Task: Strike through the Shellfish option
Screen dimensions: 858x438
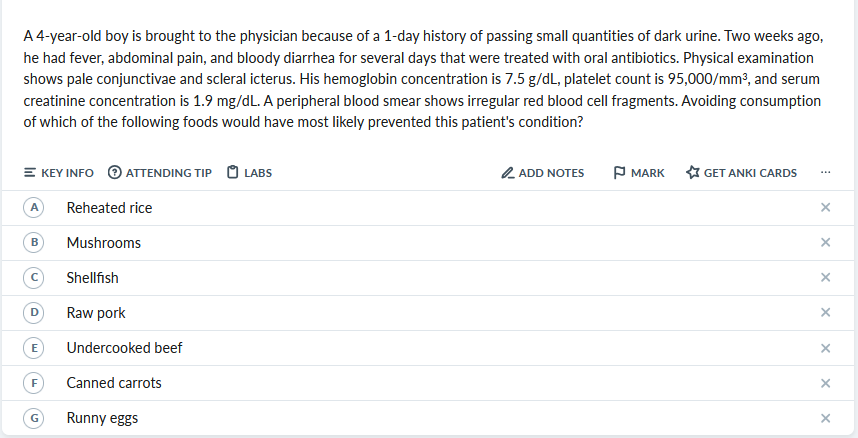Action: (825, 278)
